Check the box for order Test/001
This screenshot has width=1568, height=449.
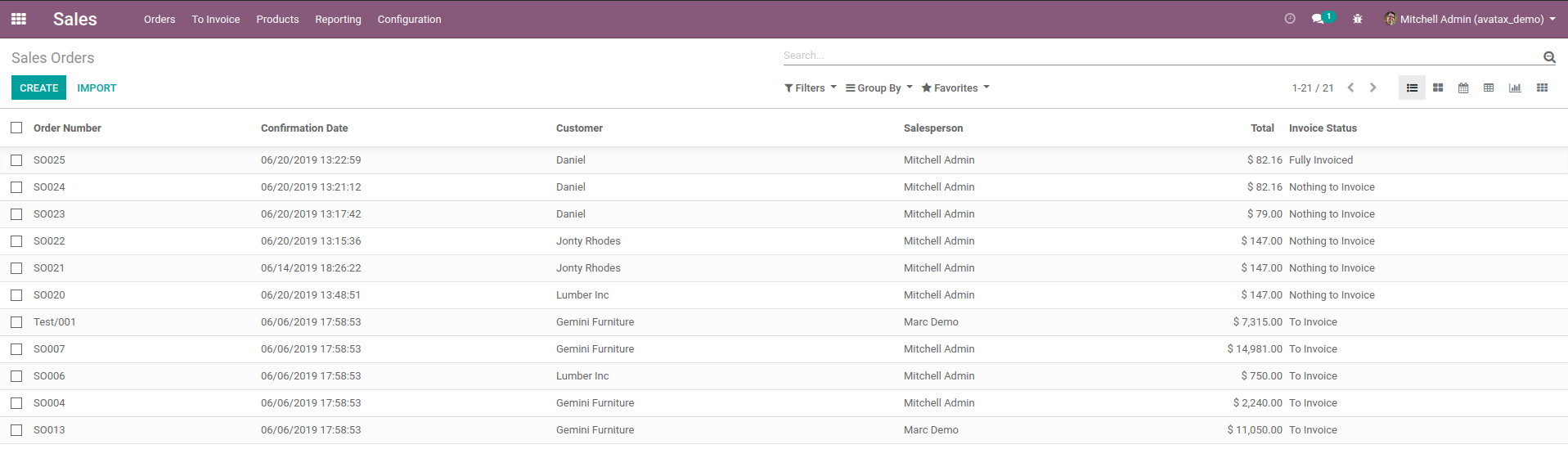point(16,322)
